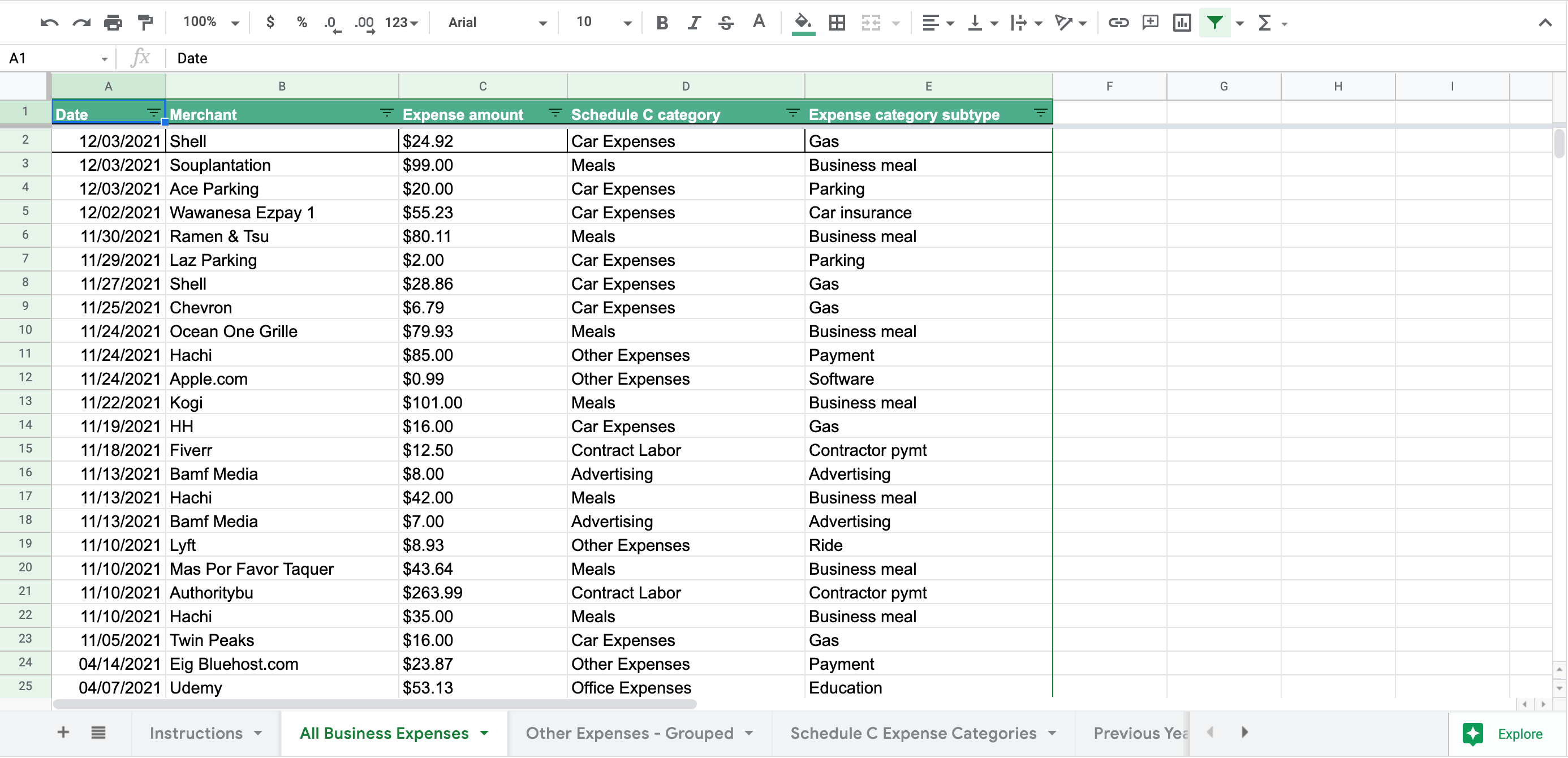This screenshot has height=758, width=1568.
Task: Open the borders tool
Action: coord(837,23)
